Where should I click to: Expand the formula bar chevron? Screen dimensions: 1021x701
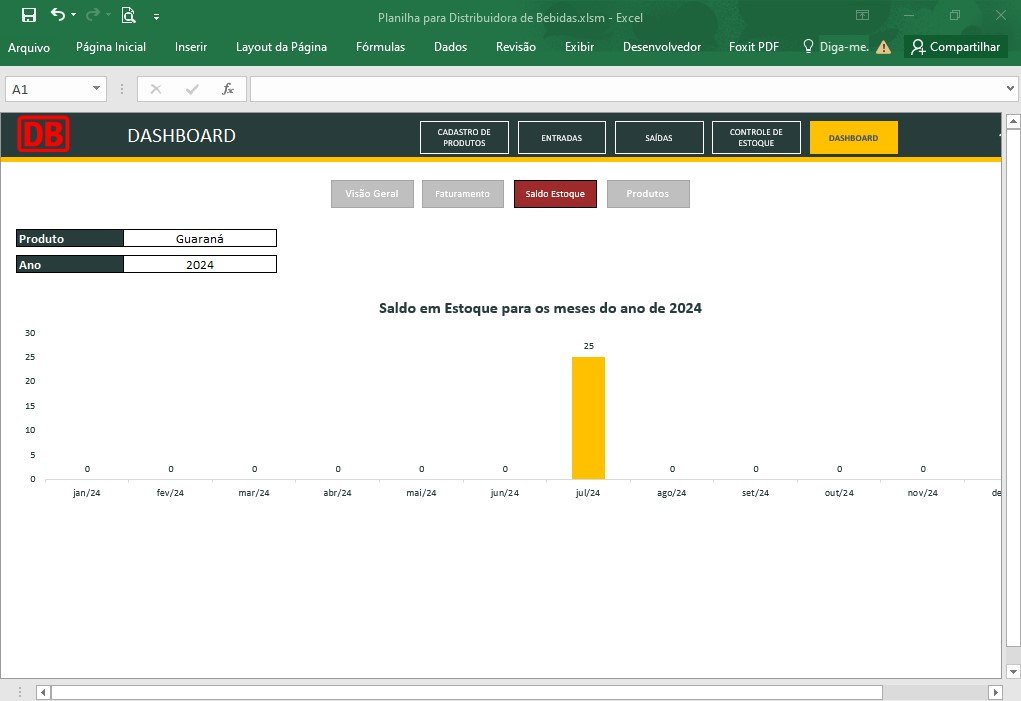tap(1010, 89)
